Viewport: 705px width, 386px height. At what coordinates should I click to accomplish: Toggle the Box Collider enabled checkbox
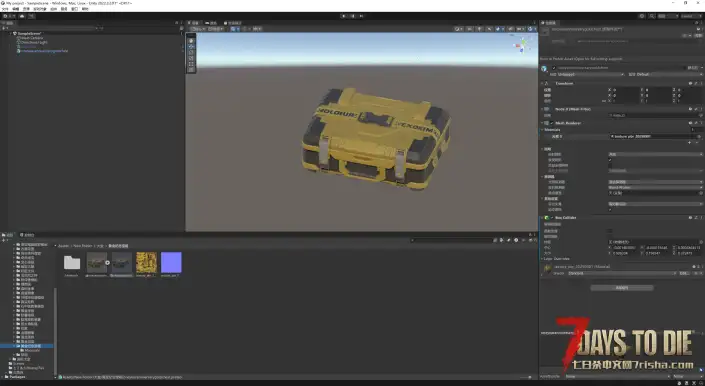pyautogui.click(x=552, y=218)
